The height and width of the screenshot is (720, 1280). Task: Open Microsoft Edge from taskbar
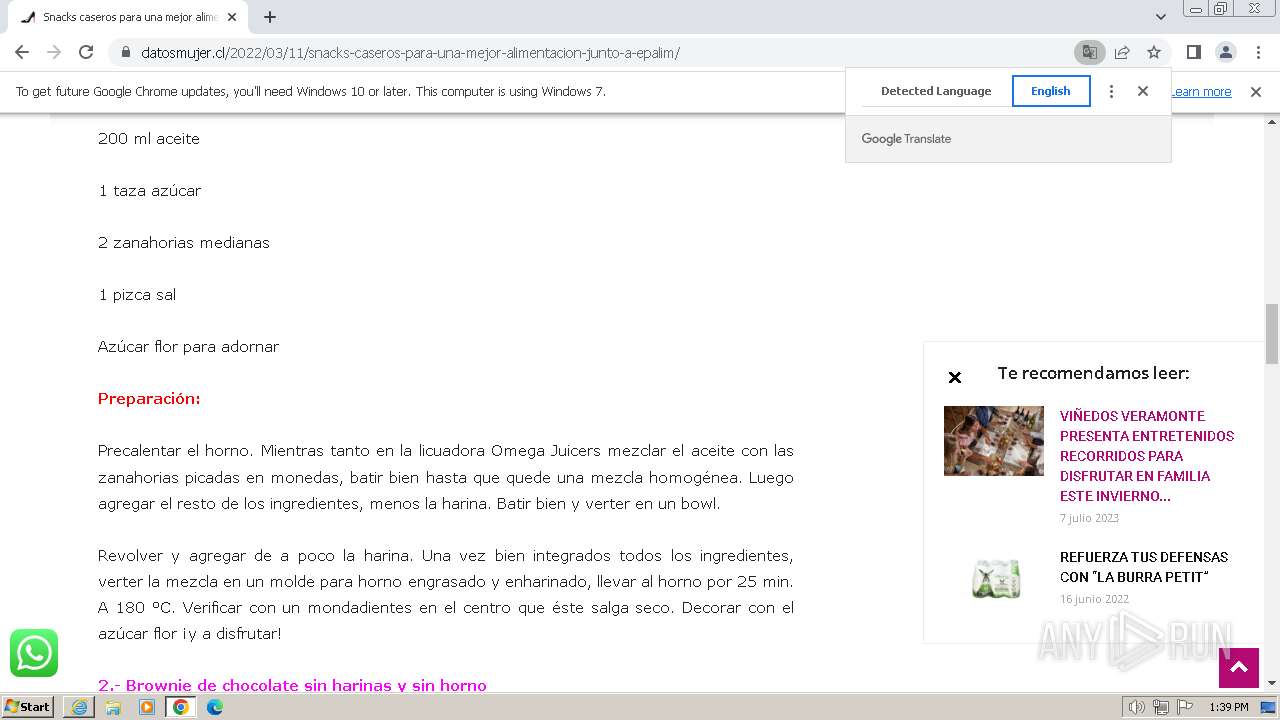(215, 707)
